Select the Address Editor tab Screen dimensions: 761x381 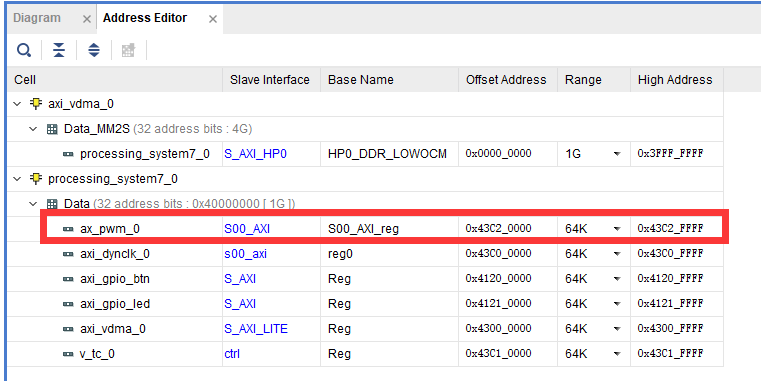click(145, 18)
